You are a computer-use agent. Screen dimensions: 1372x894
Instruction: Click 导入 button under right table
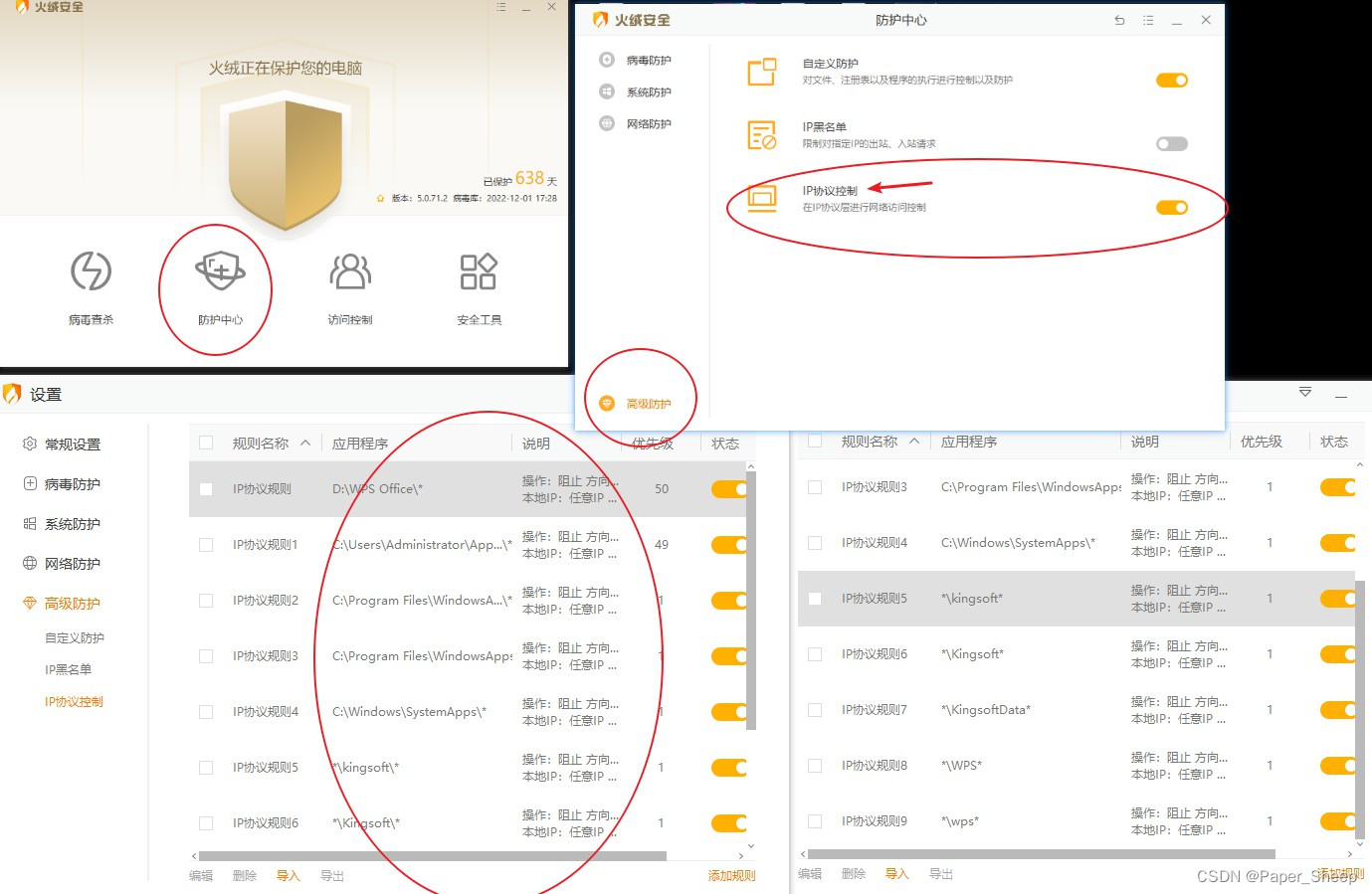coord(897,874)
